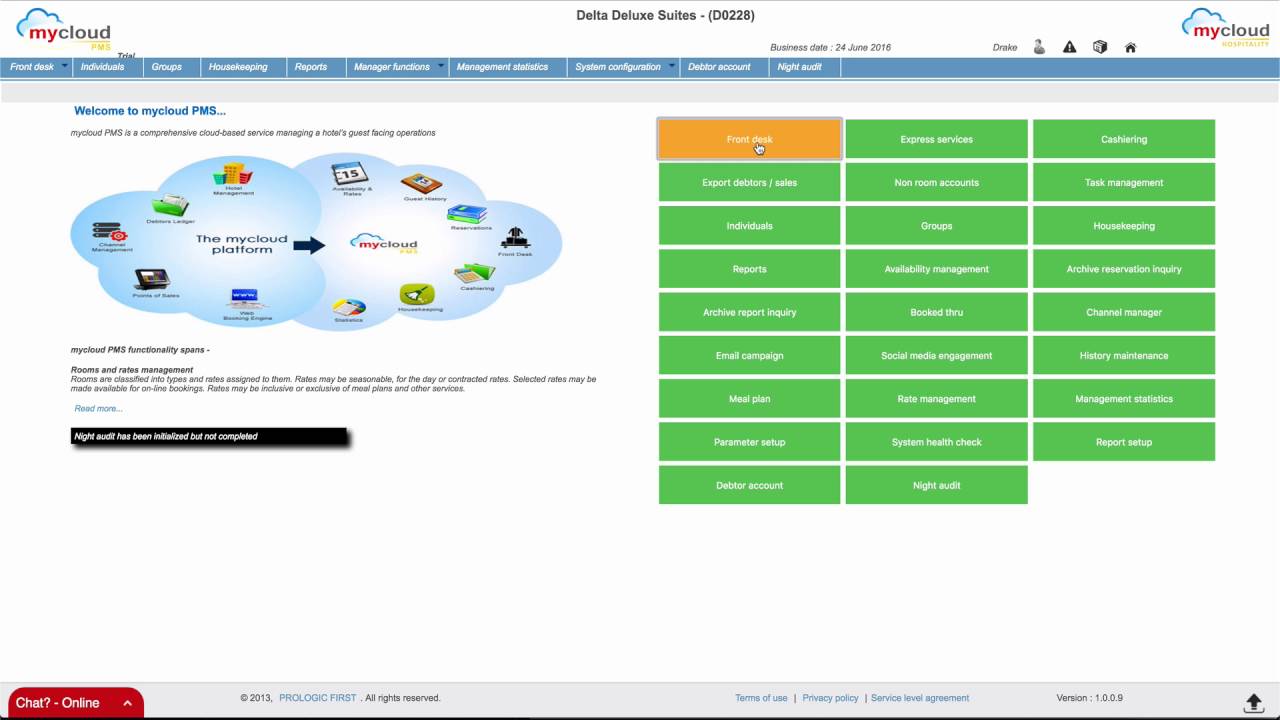Click the green Night audit tile
The width and height of the screenshot is (1280, 720).
[x=936, y=485]
